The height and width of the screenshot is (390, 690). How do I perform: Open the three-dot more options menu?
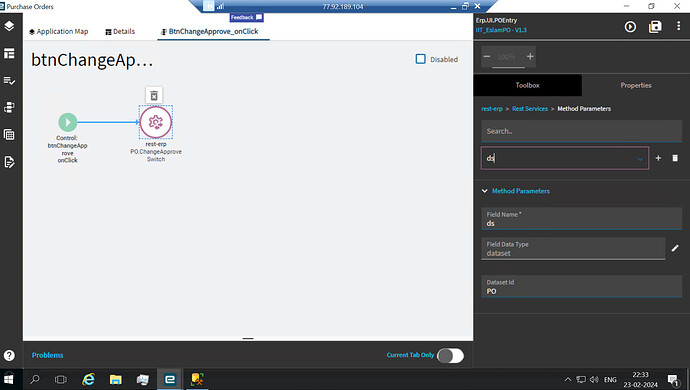678,26
